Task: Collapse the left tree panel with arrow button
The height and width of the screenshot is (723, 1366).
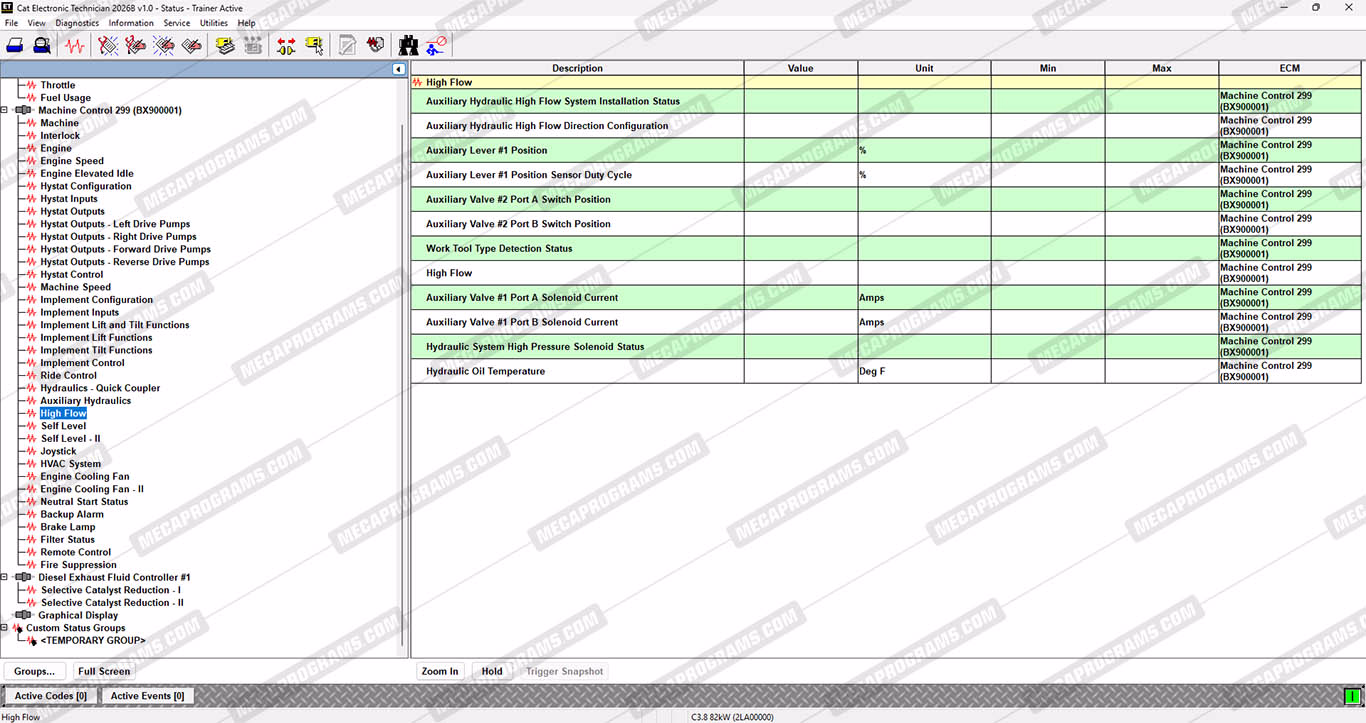Action: click(x=399, y=69)
